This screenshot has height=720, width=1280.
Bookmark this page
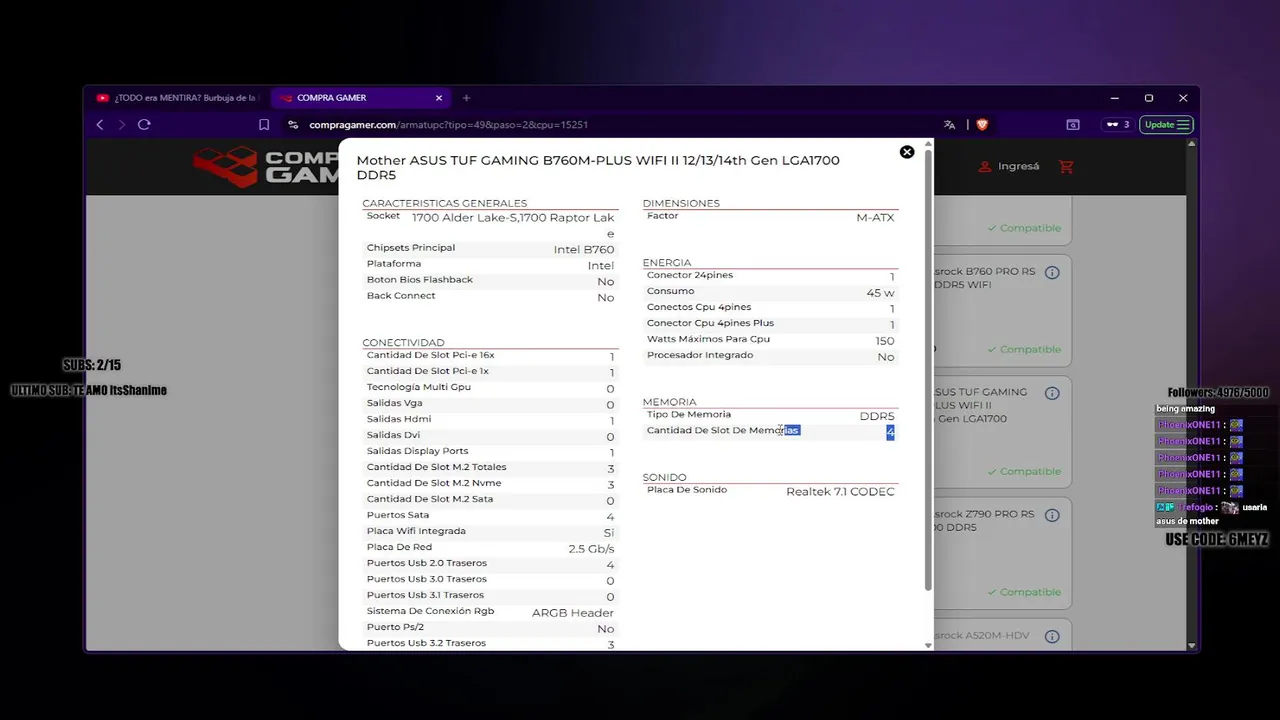(264, 125)
